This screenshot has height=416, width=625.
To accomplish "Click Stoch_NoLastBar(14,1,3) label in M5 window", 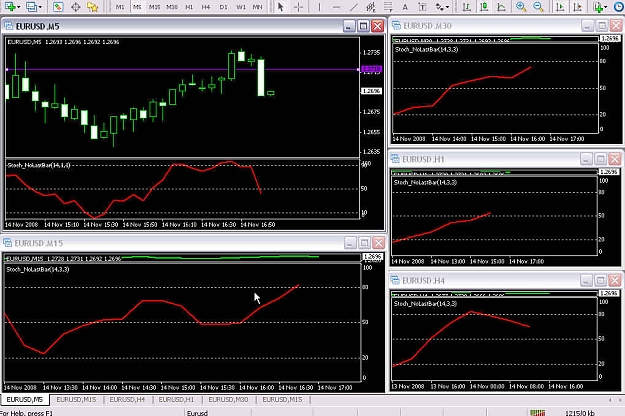I will click(x=39, y=165).
